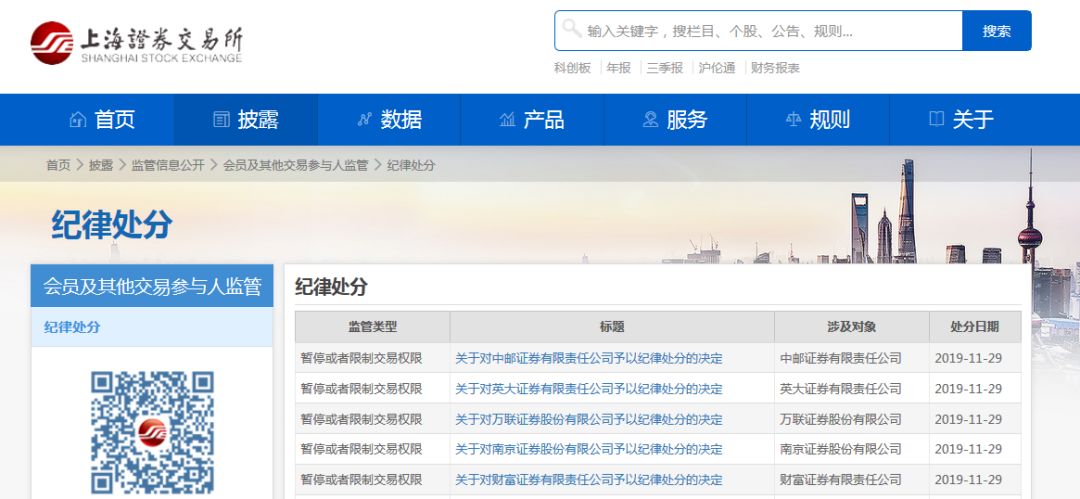The height and width of the screenshot is (499, 1080).
Task: Click the large 纪律处分 page title
Action: [x=112, y=225]
